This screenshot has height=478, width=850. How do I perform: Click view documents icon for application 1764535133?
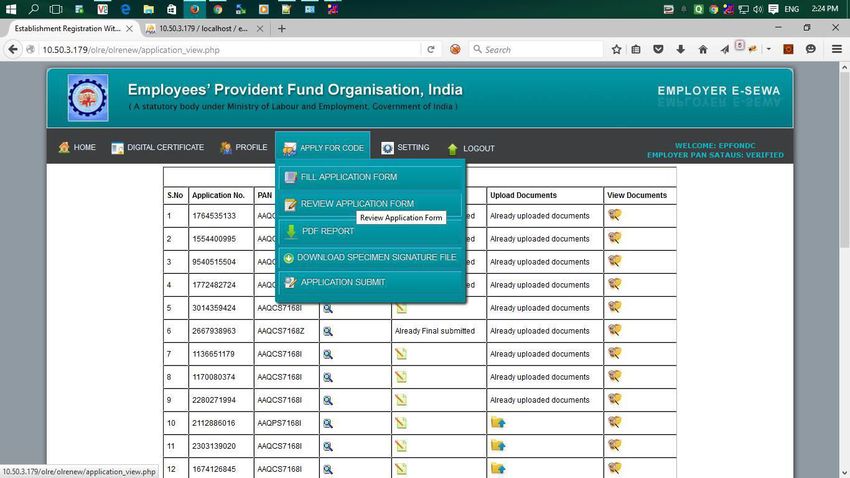click(x=614, y=215)
